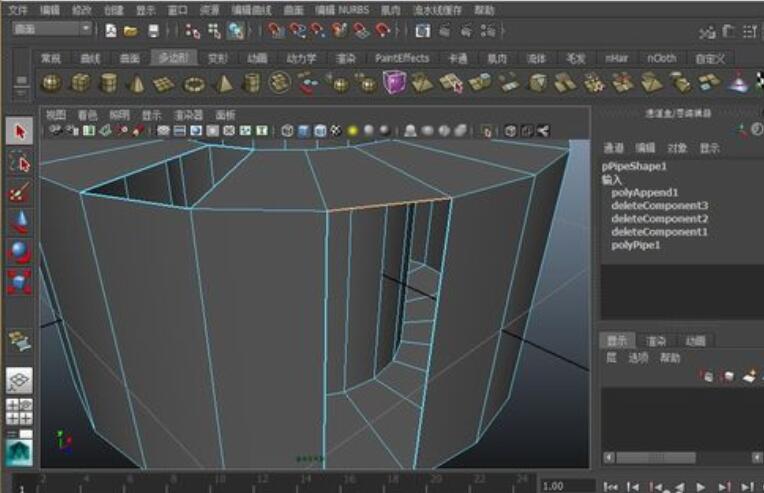The width and height of the screenshot is (764, 493).
Task: Choose the Move tool cone icon
Action: (x=20, y=223)
